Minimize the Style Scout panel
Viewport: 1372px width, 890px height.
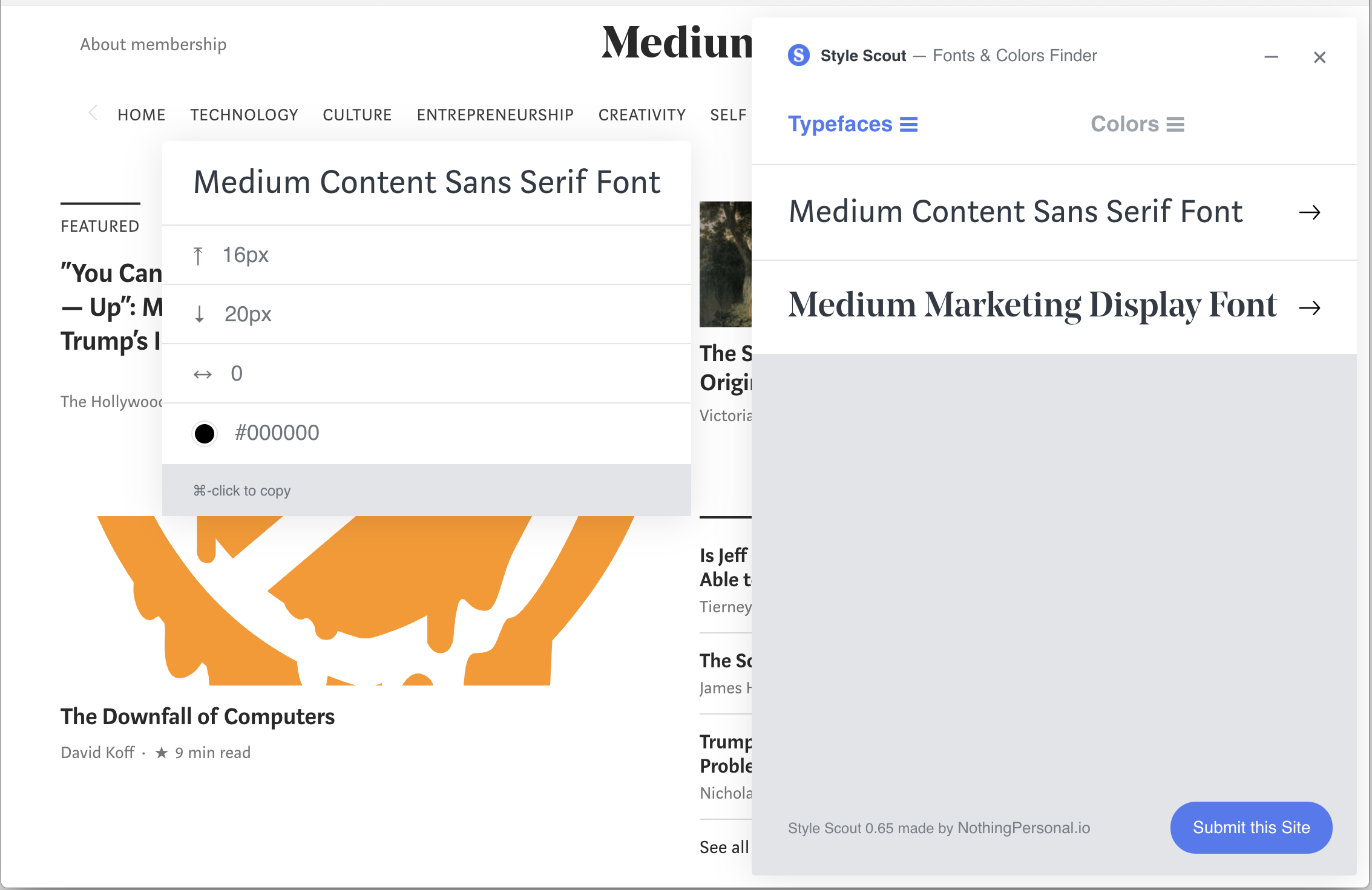tap(1271, 57)
